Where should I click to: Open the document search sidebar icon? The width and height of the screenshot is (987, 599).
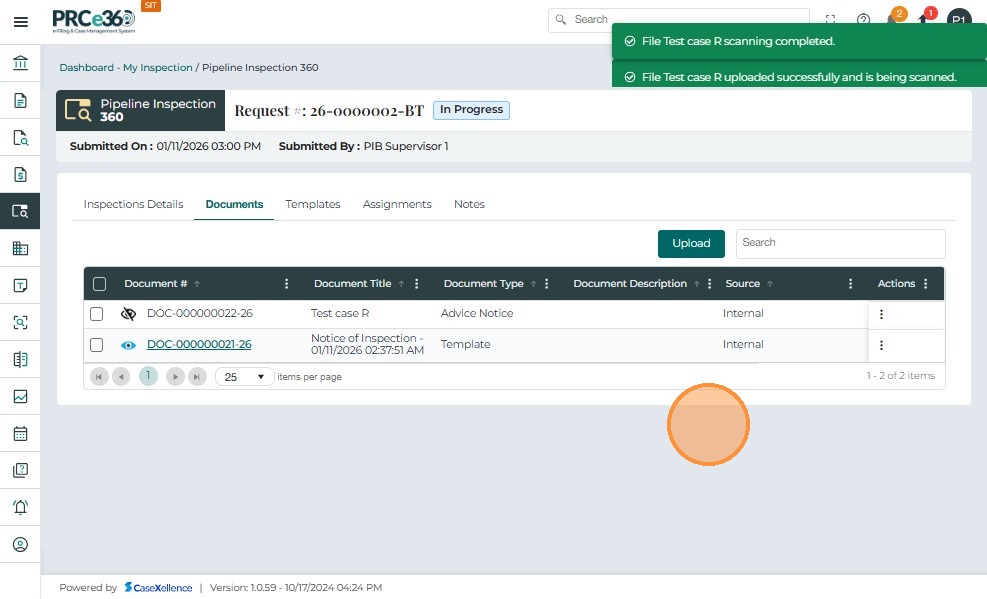point(20,137)
